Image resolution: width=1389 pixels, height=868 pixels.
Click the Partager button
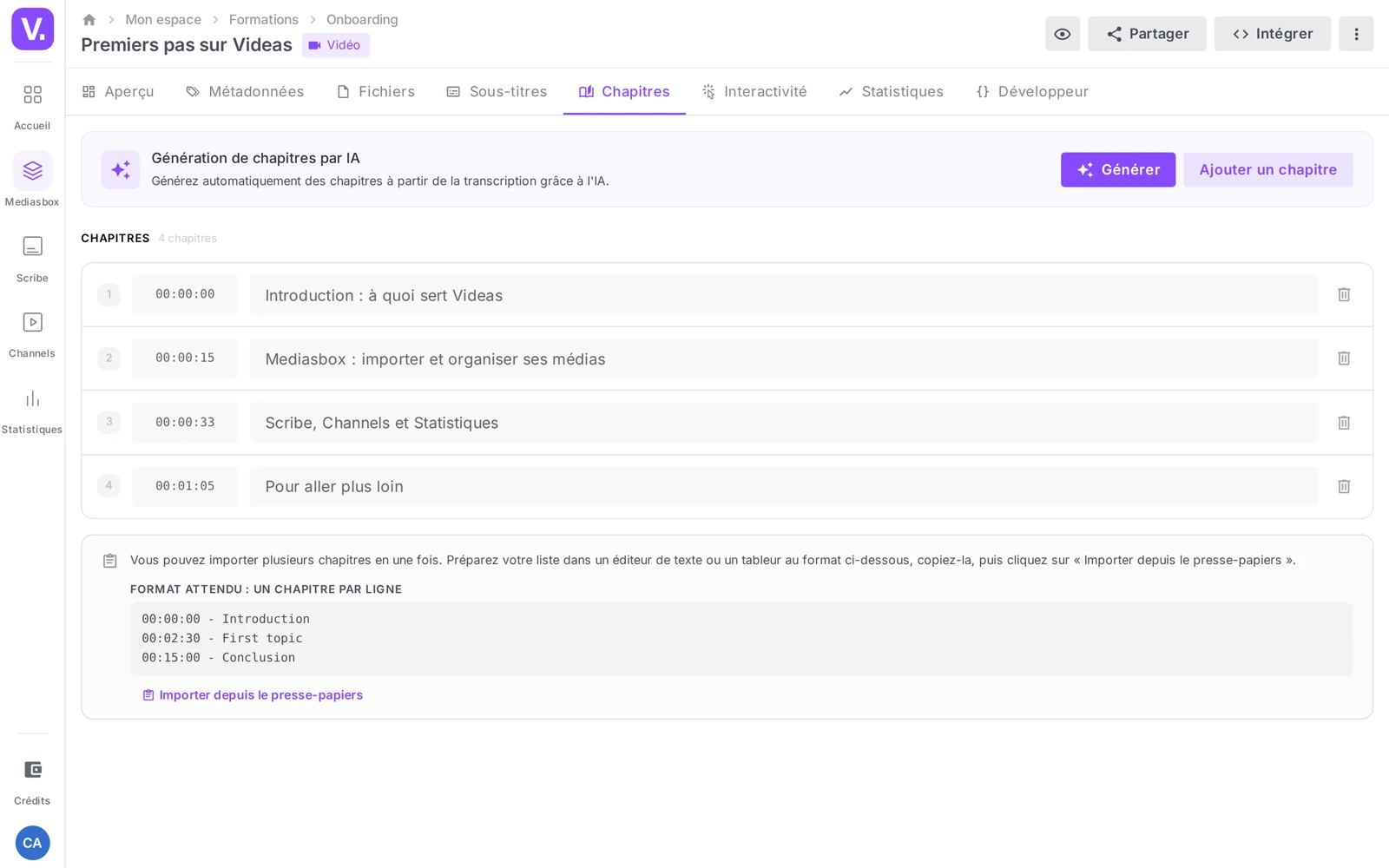click(1147, 34)
